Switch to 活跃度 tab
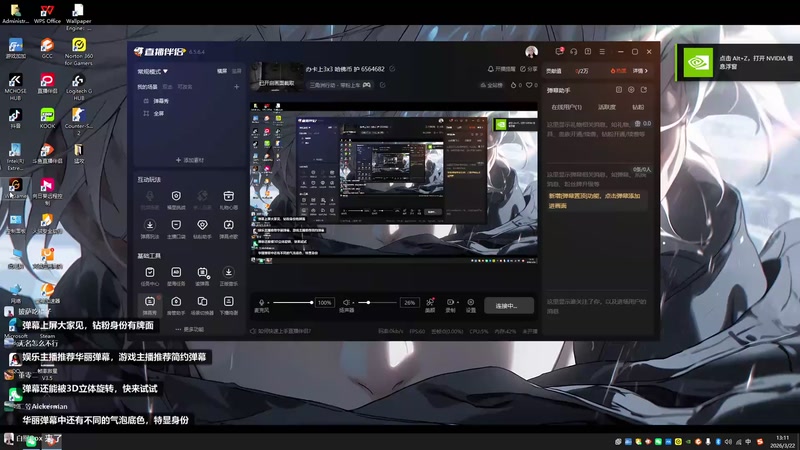 click(607, 107)
